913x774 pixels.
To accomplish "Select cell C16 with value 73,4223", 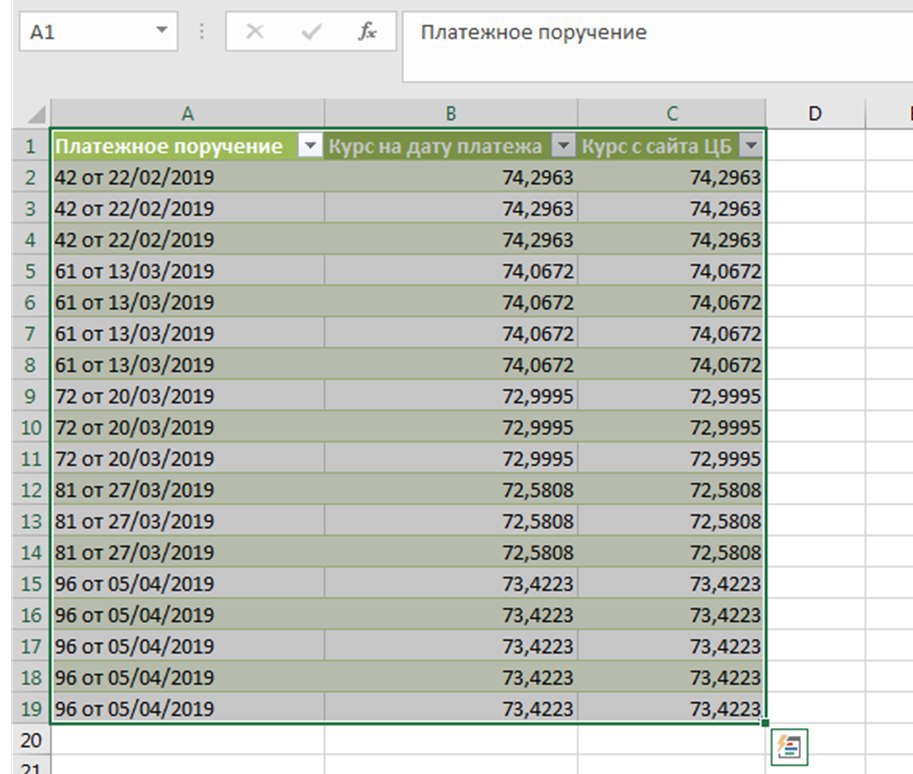I will click(x=672, y=614).
